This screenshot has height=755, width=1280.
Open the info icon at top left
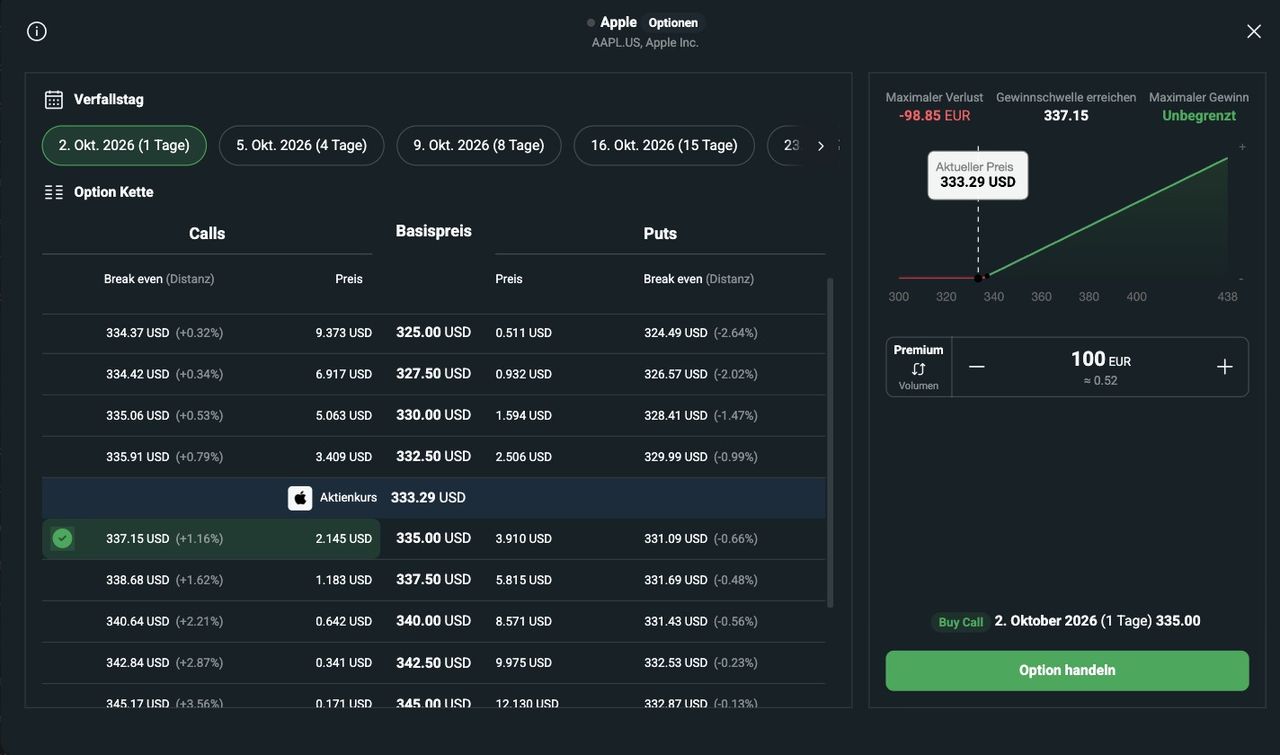(x=37, y=31)
